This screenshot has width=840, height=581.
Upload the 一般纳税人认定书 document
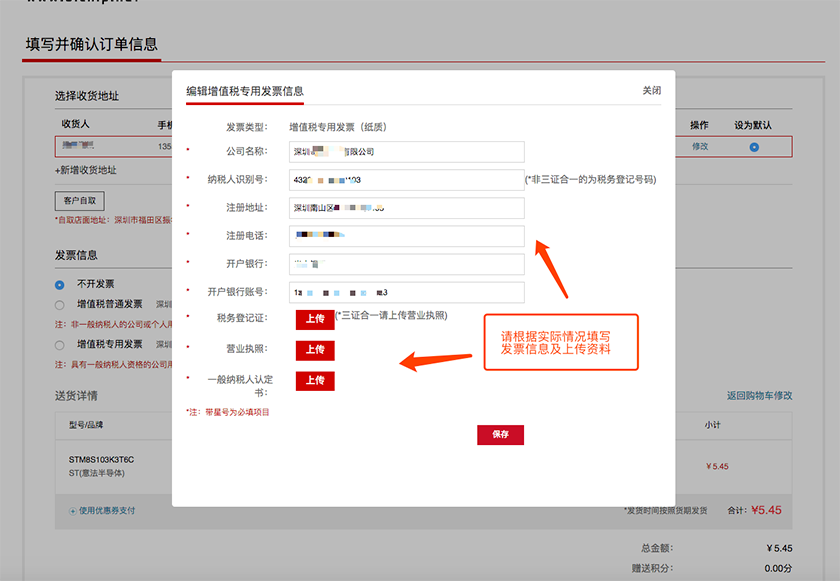(x=315, y=381)
